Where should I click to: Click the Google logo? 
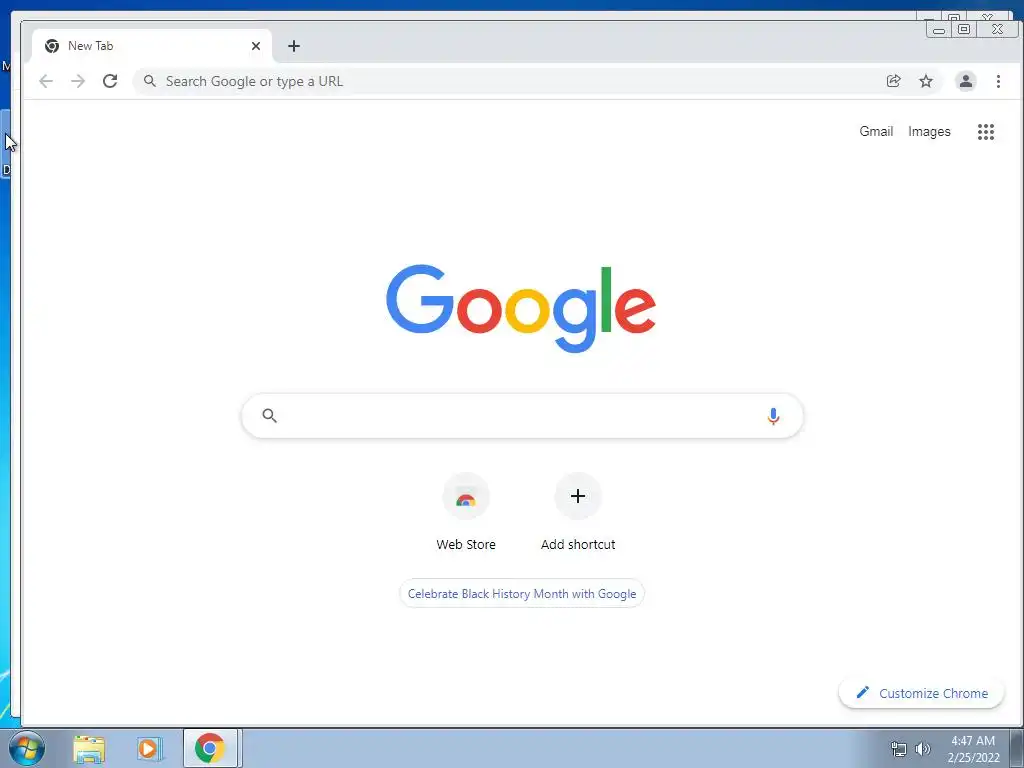tap(521, 308)
